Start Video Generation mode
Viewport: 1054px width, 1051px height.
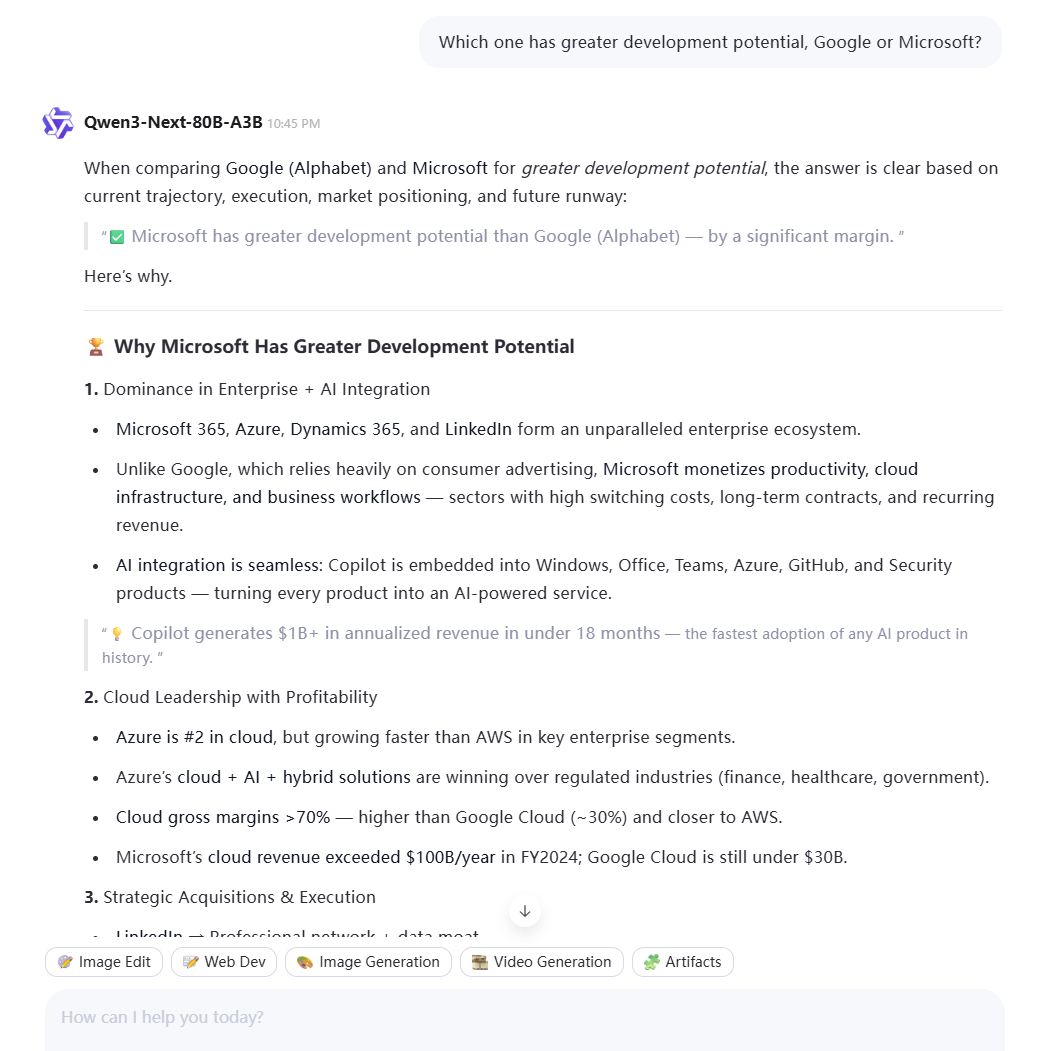[541, 962]
